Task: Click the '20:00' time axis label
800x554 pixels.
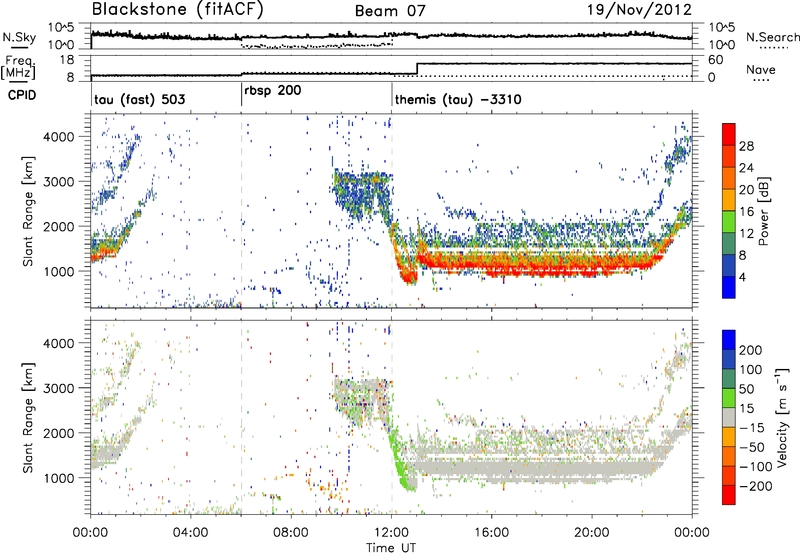Action: pos(592,533)
